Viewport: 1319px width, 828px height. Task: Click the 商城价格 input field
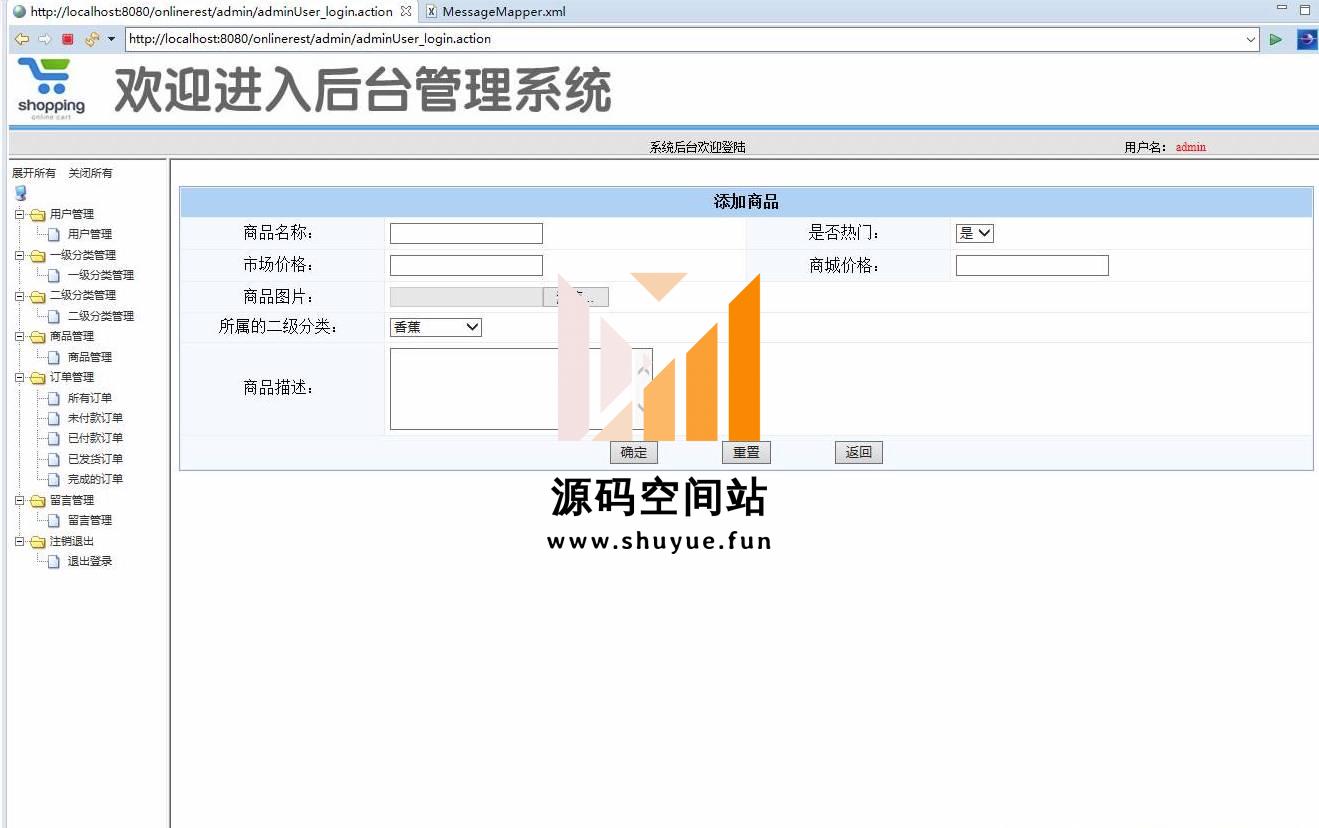pyautogui.click(x=1032, y=265)
